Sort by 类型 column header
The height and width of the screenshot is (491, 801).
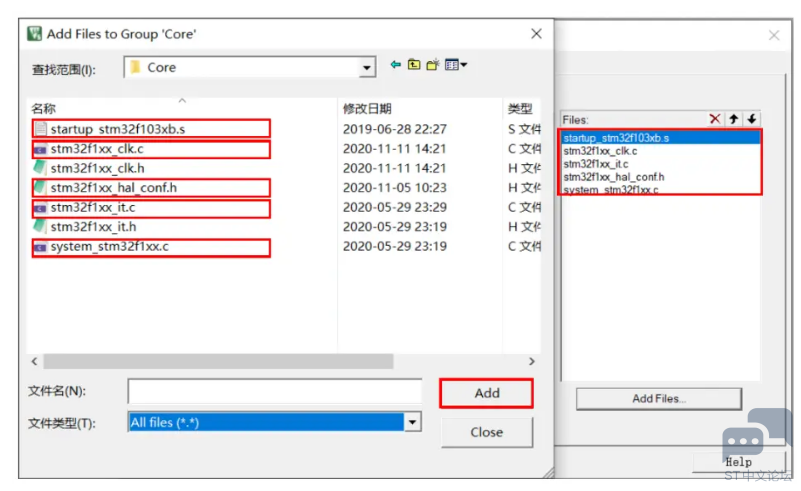tap(520, 108)
